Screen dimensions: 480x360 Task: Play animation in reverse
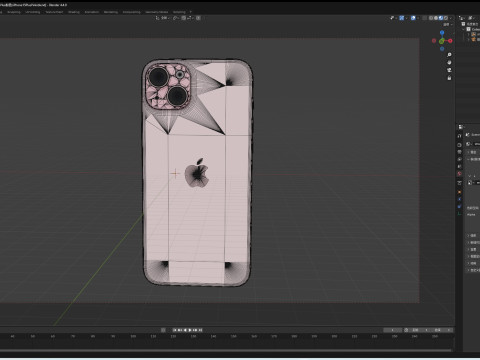(185, 330)
